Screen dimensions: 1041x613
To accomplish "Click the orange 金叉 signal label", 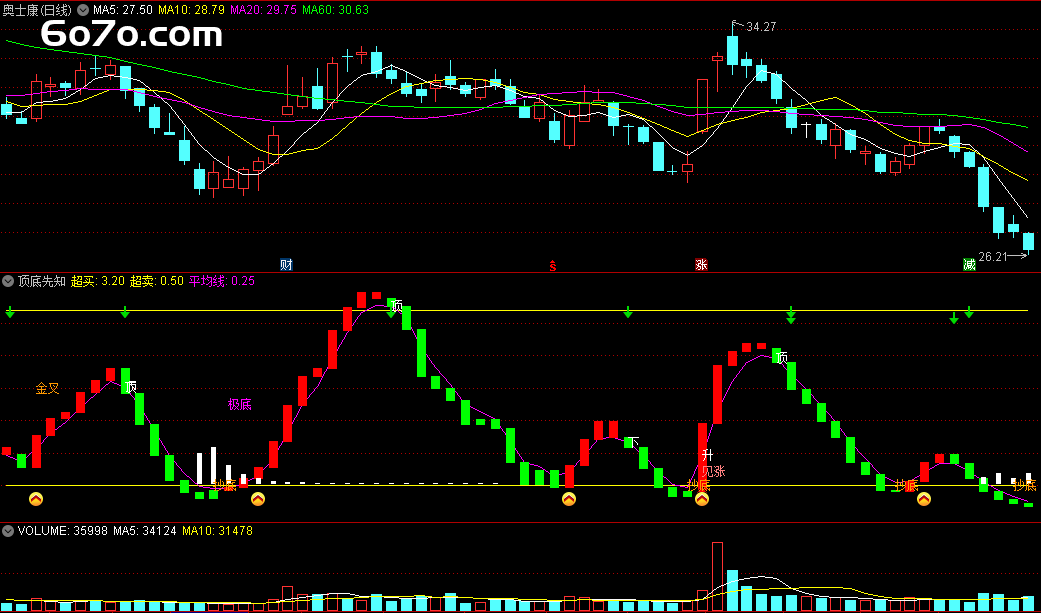I will (48, 388).
